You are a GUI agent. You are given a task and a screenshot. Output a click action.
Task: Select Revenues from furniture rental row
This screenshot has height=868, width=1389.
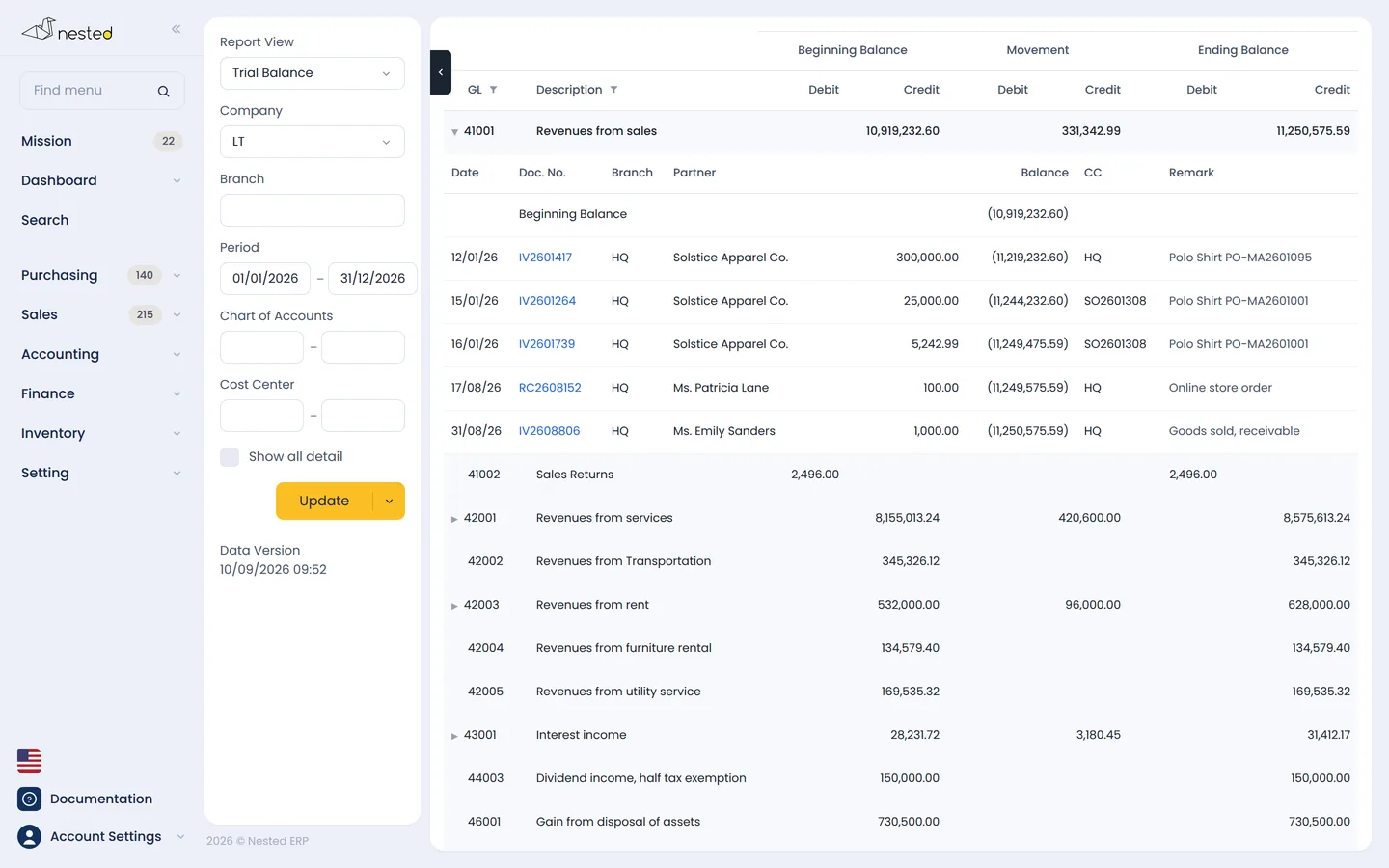[901, 648]
